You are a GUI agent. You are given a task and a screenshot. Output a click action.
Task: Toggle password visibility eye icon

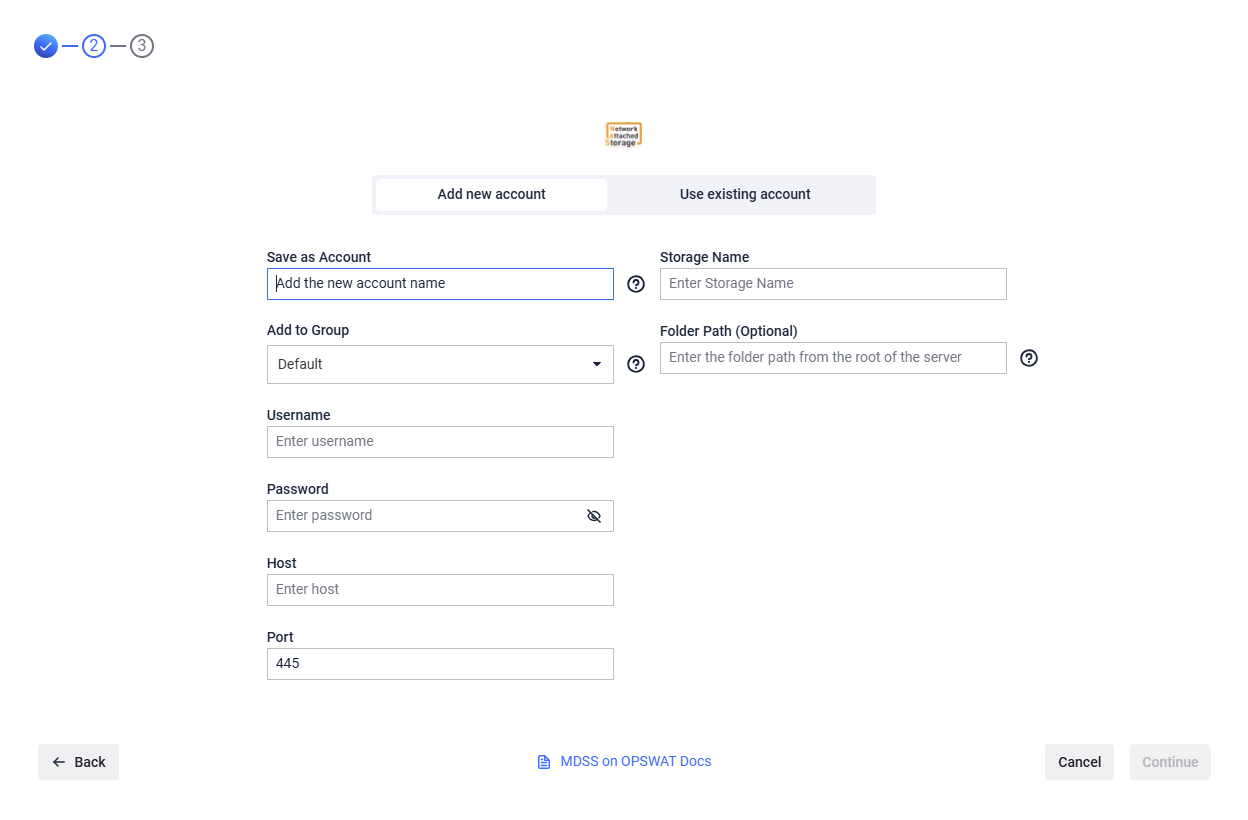coord(594,516)
